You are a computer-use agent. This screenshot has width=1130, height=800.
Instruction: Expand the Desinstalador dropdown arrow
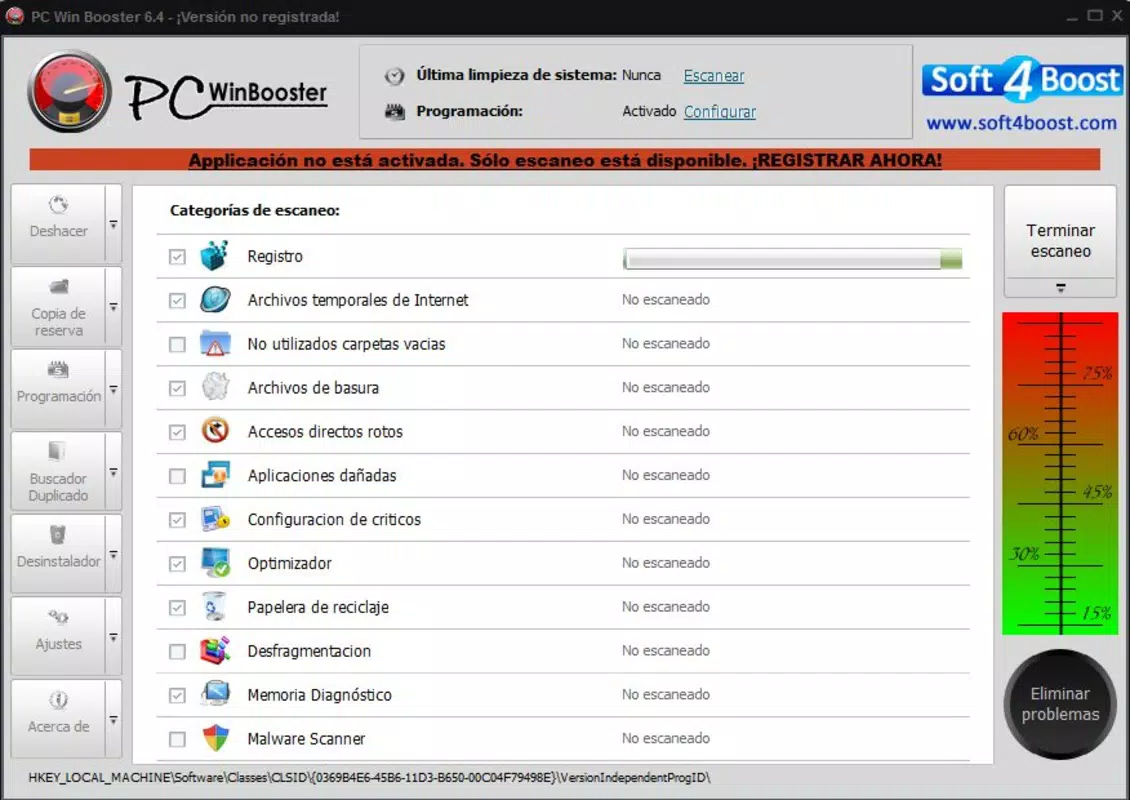click(x=114, y=554)
